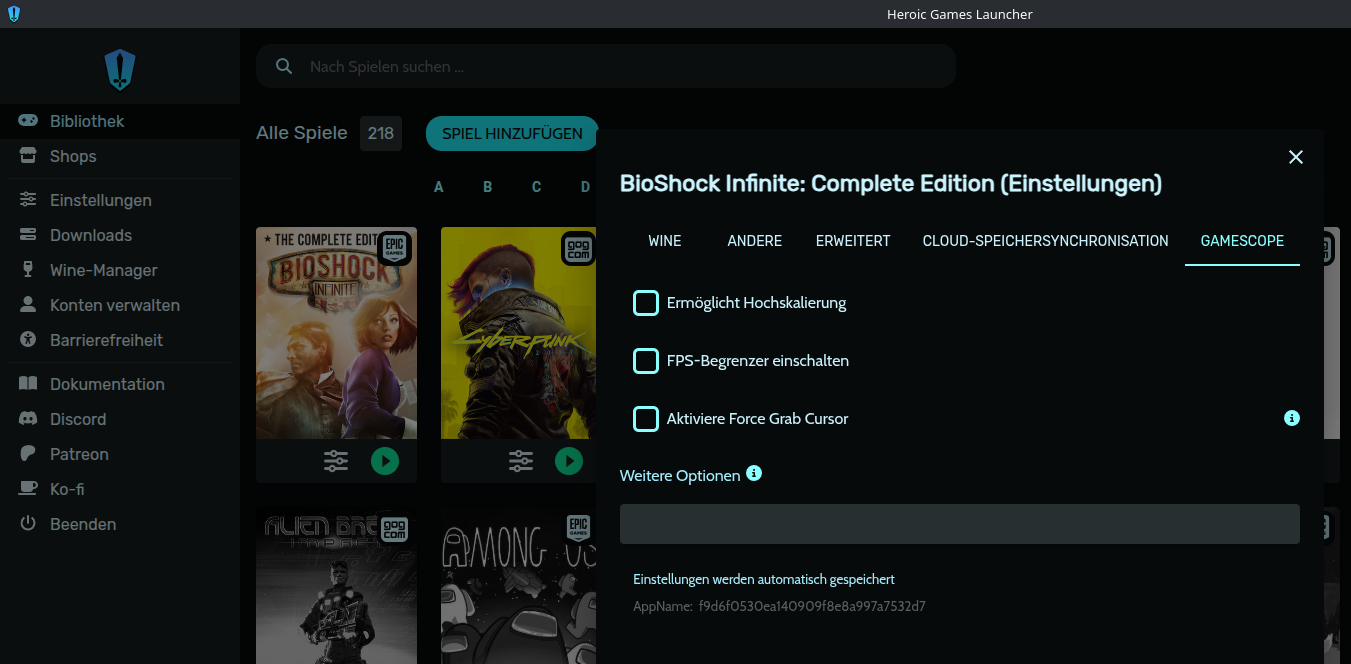Click the Epic badge on BioShock card
This screenshot has width=1351, height=664.
395,248
